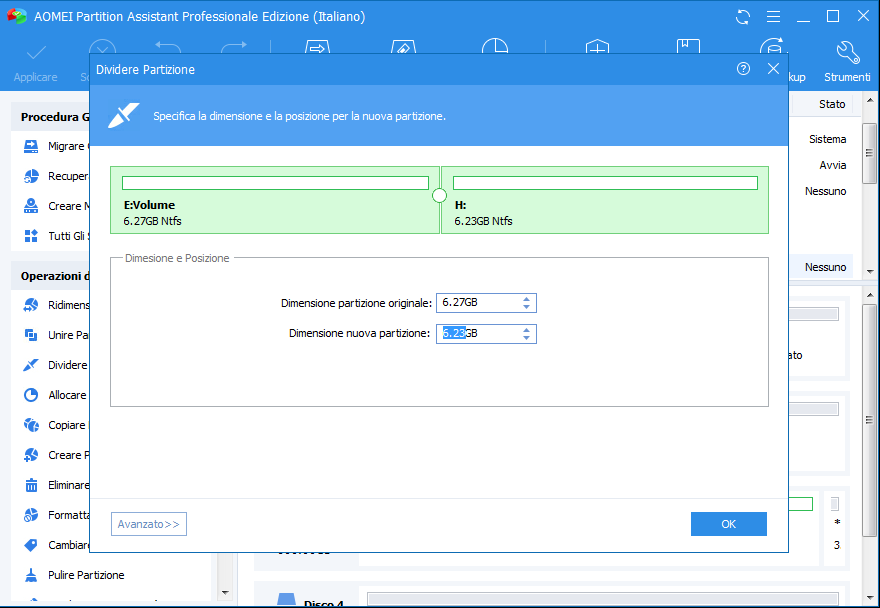Click the Applicare toolbar label
Screen dimensions: 880x608
point(35,77)
